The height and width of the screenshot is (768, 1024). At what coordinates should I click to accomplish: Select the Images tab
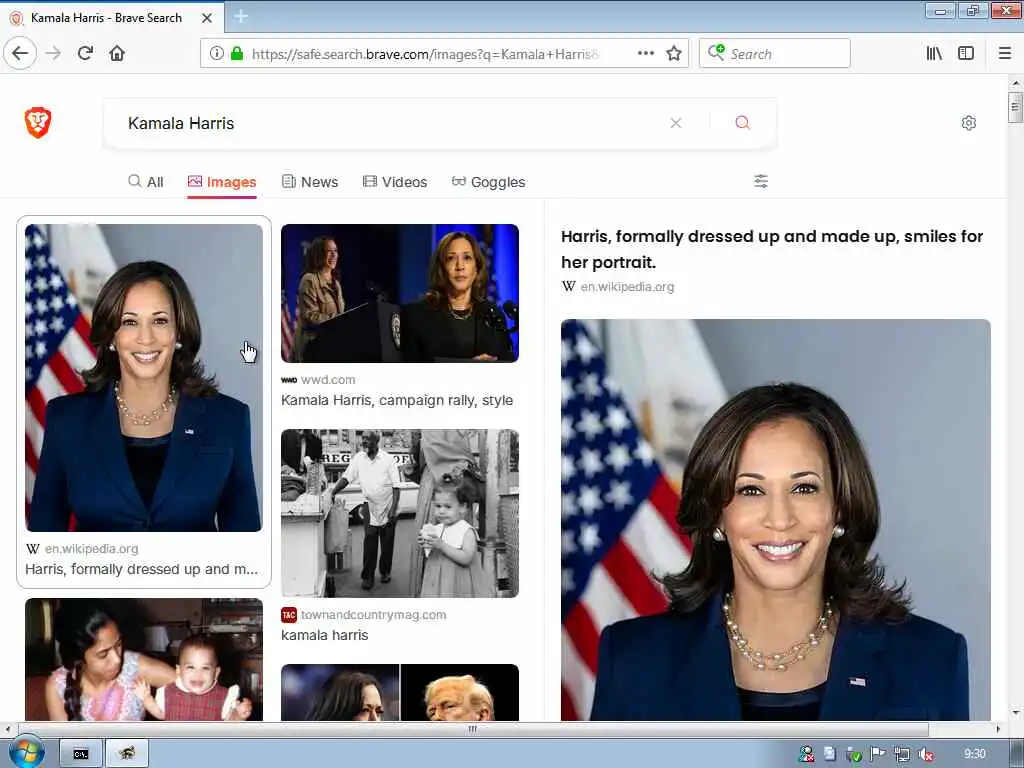[x=222, y=182]
